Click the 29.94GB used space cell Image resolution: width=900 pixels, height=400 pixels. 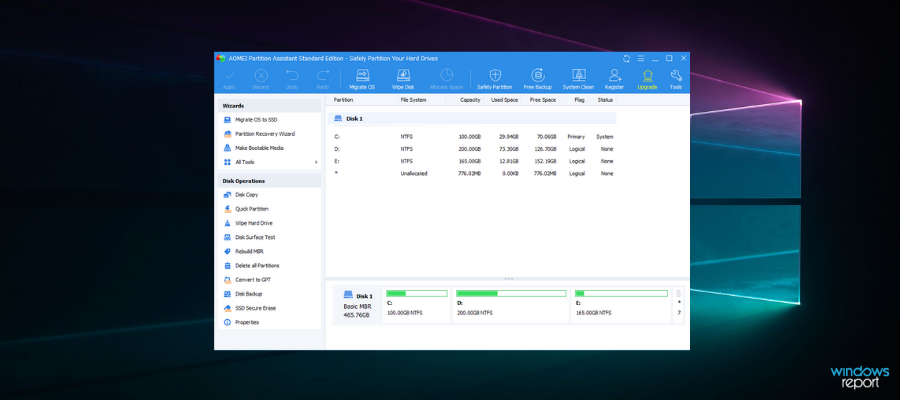coord(509,137)
